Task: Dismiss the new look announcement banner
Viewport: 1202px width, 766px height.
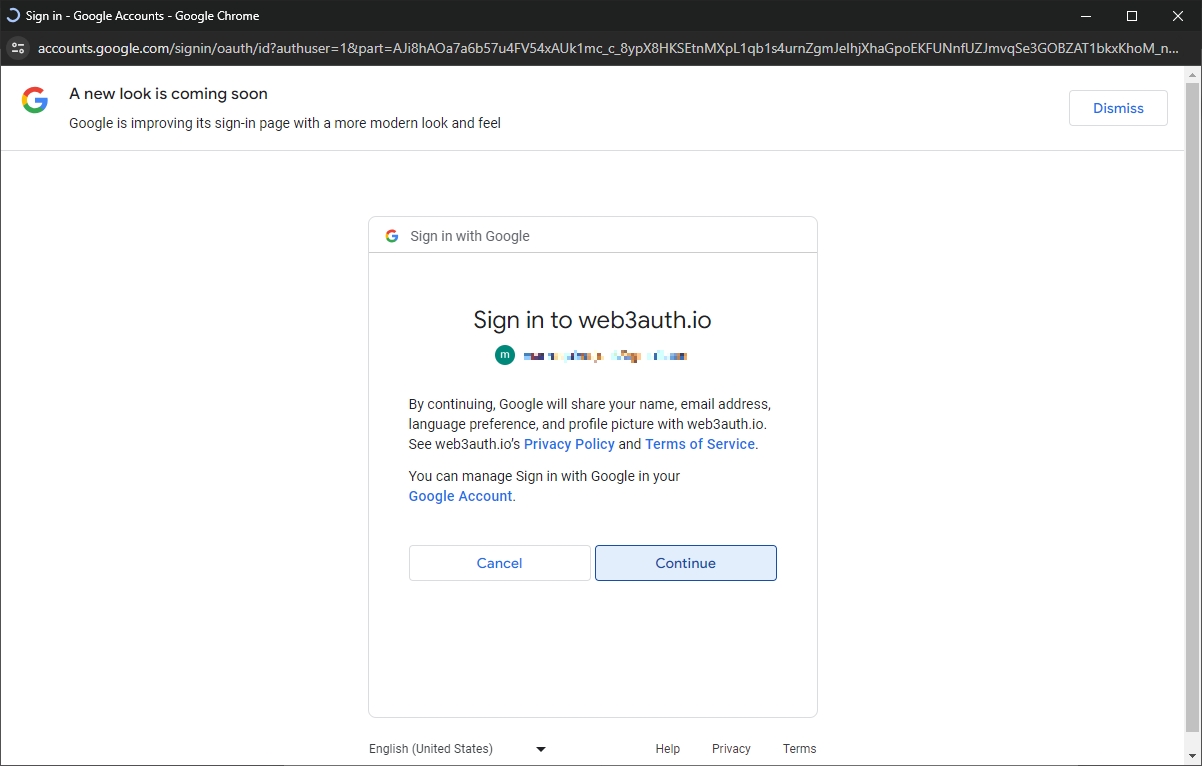Action: (x=1117, y=108)
